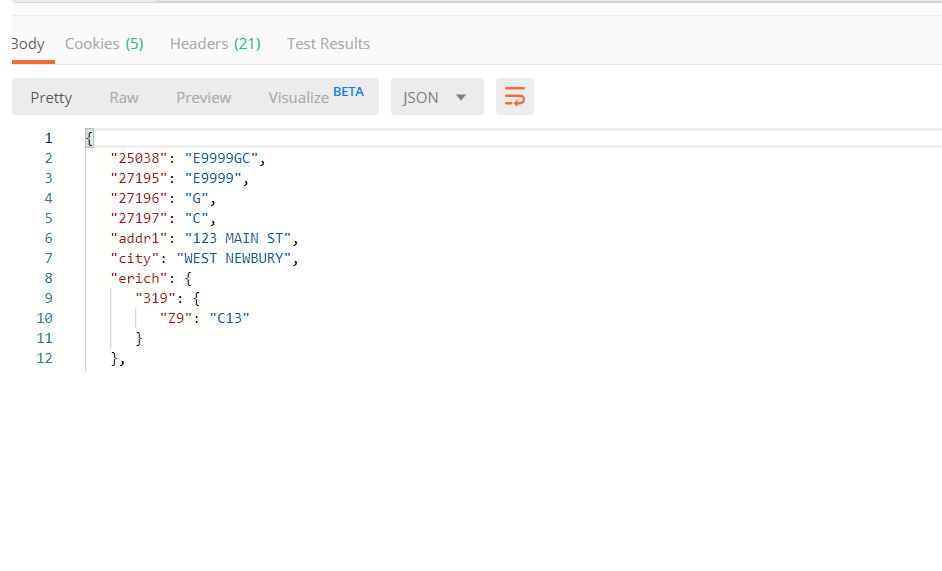
Task: Toggle the wrap lines icon button
Action: point(514,97)
